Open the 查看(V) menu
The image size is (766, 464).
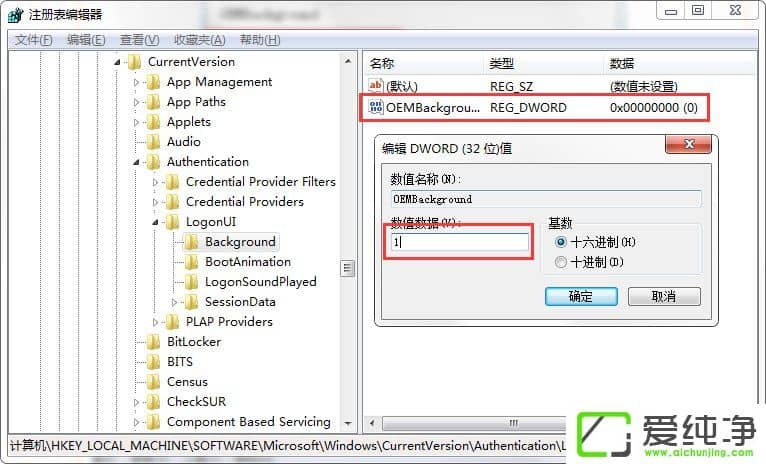[140, 40]
